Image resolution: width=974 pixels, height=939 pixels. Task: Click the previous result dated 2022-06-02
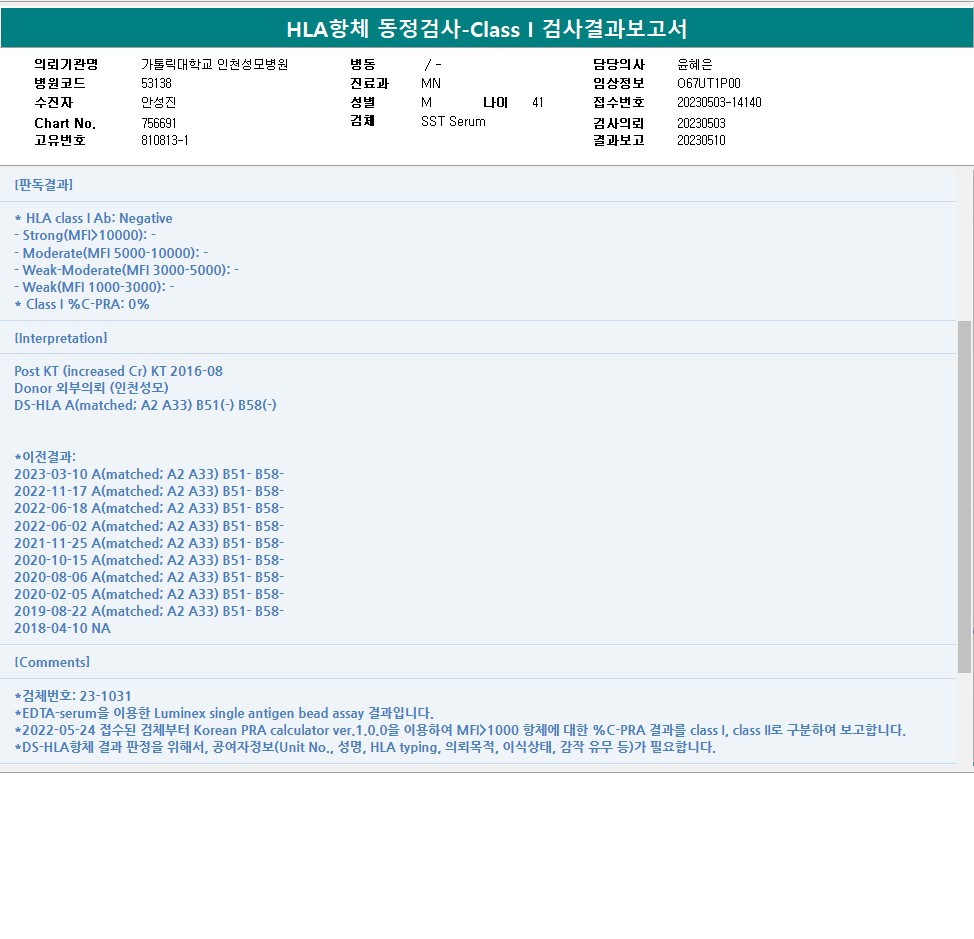(149, 526)
